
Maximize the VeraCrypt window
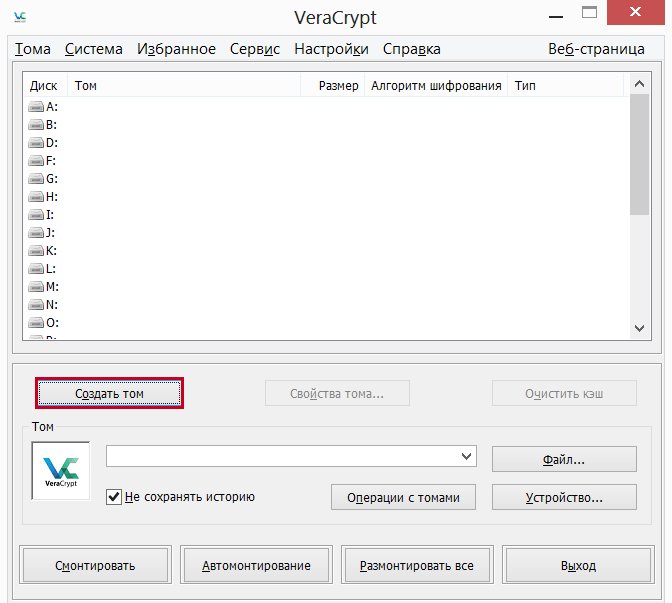[x=589, y=13]
